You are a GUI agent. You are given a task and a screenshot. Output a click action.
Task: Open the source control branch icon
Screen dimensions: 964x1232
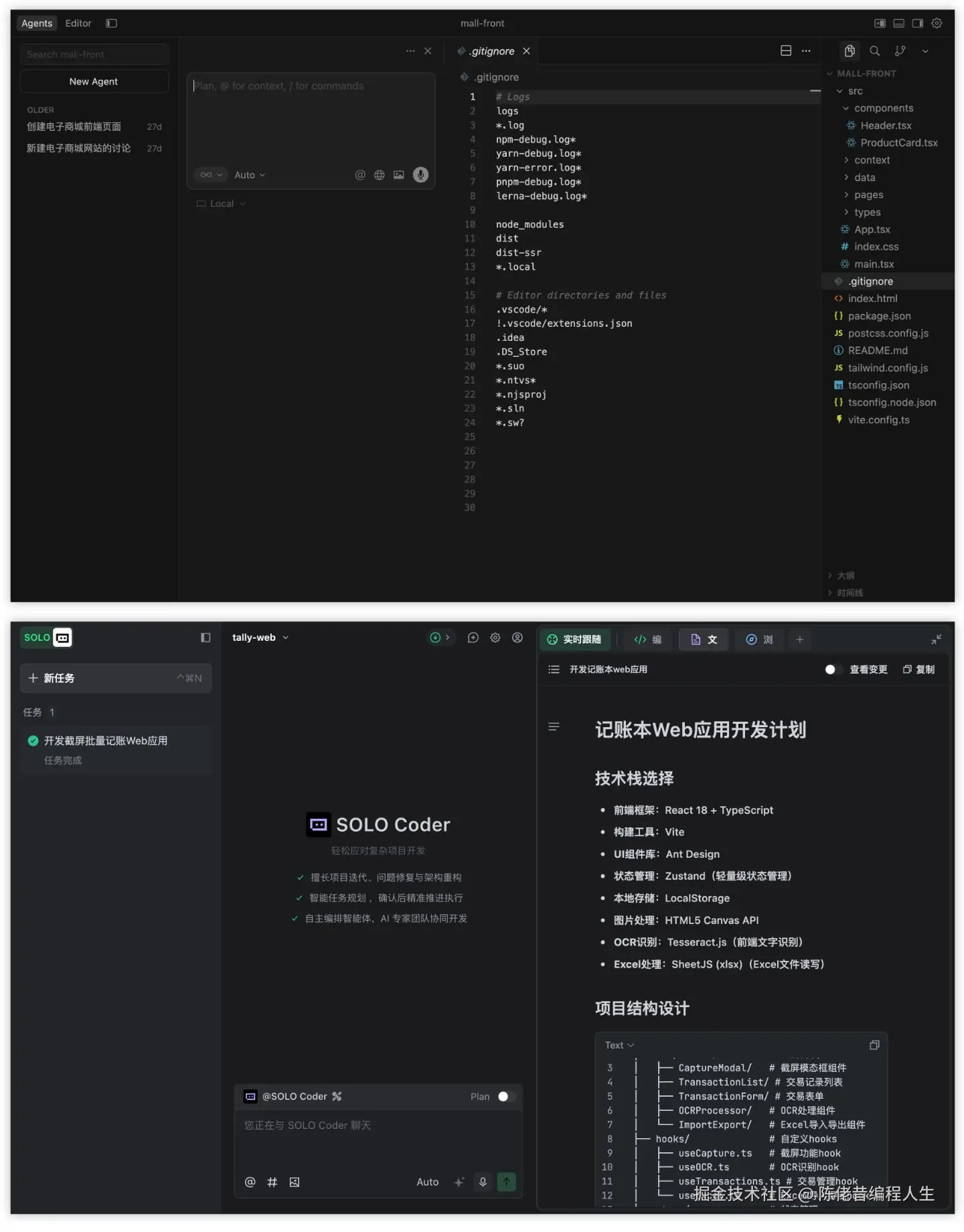(x=900, y=51)
